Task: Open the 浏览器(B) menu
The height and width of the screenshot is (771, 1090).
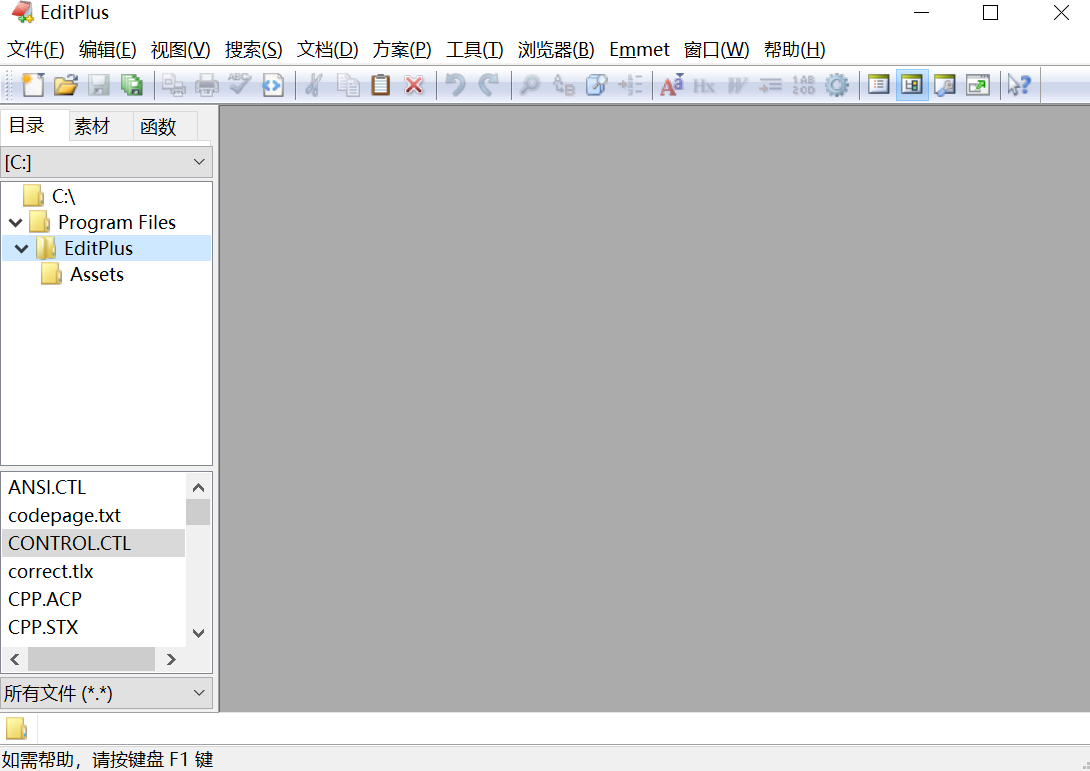Action: [x=556, y=49]
